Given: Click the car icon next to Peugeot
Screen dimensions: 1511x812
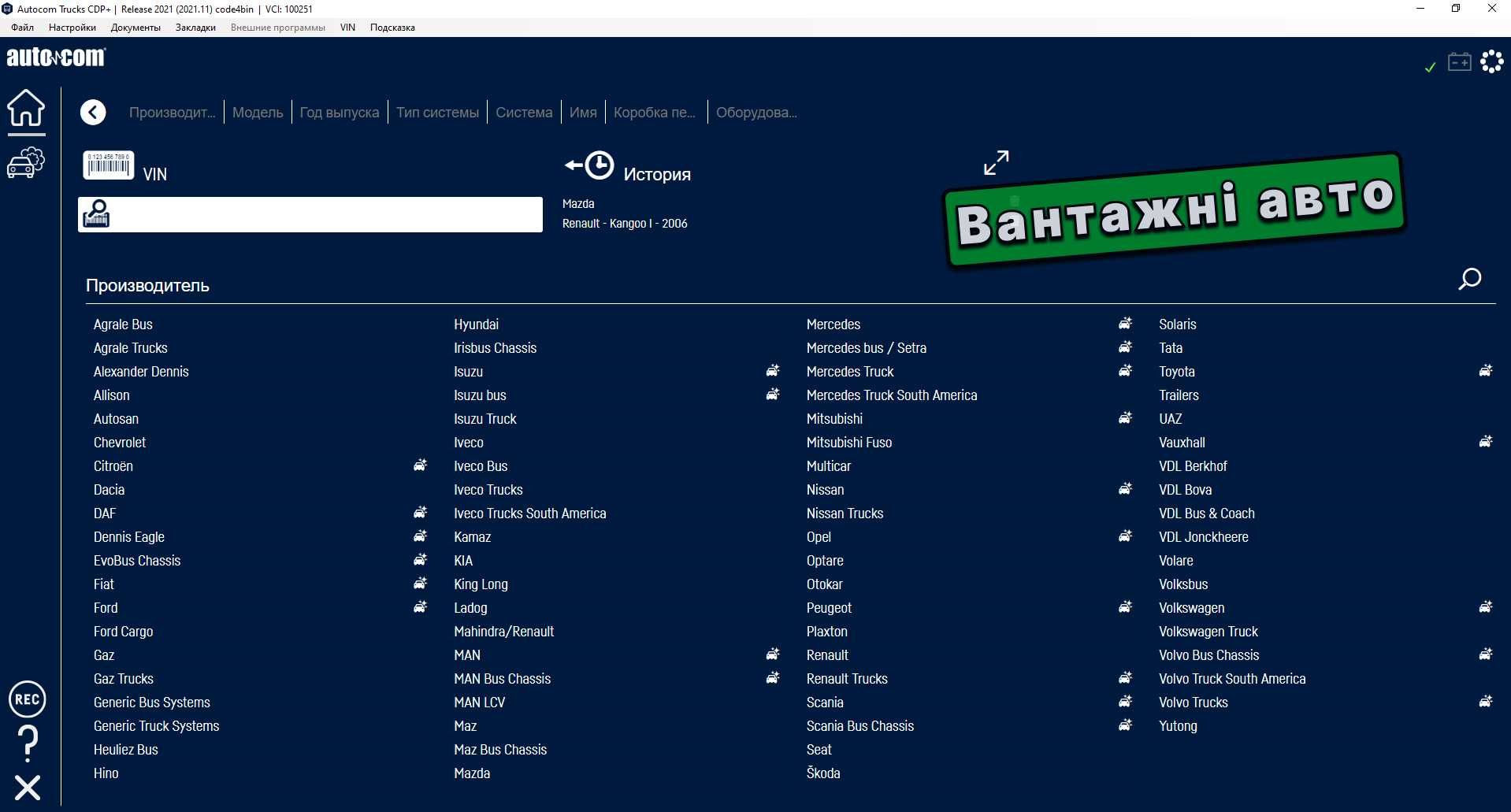Looking at the screenshot, I should (x=1126, y=607).
